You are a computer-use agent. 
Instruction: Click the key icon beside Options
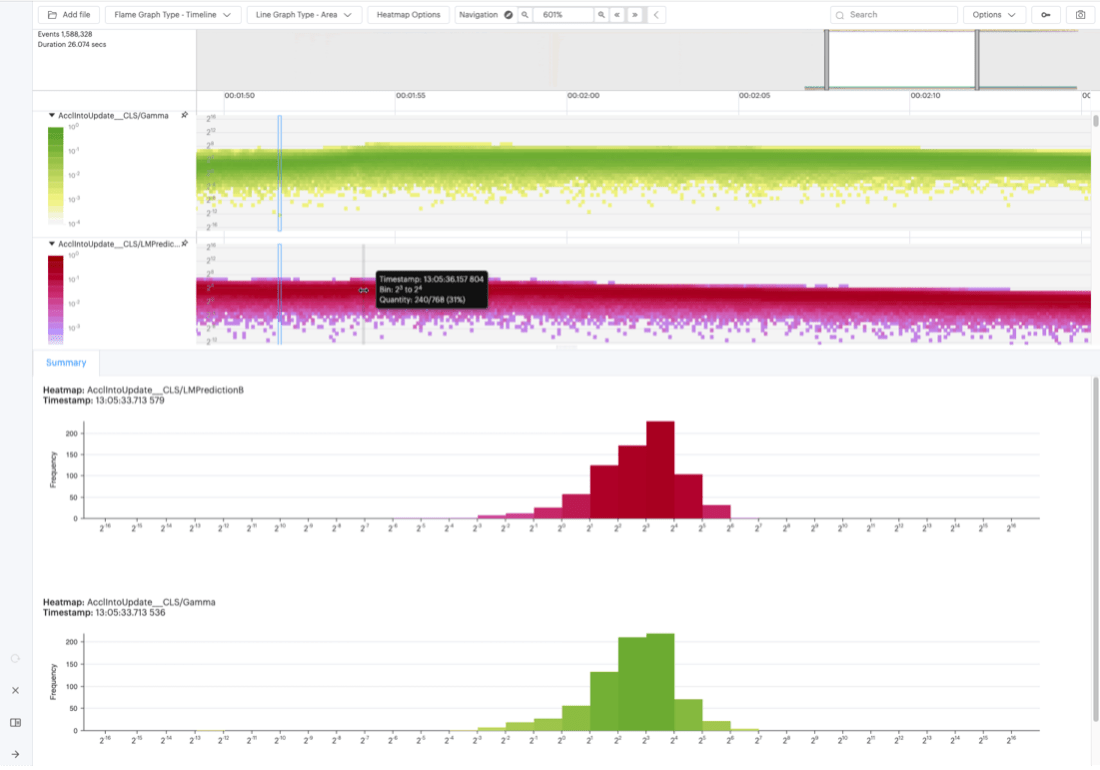pyautogui.click(x=1045, y=14)
